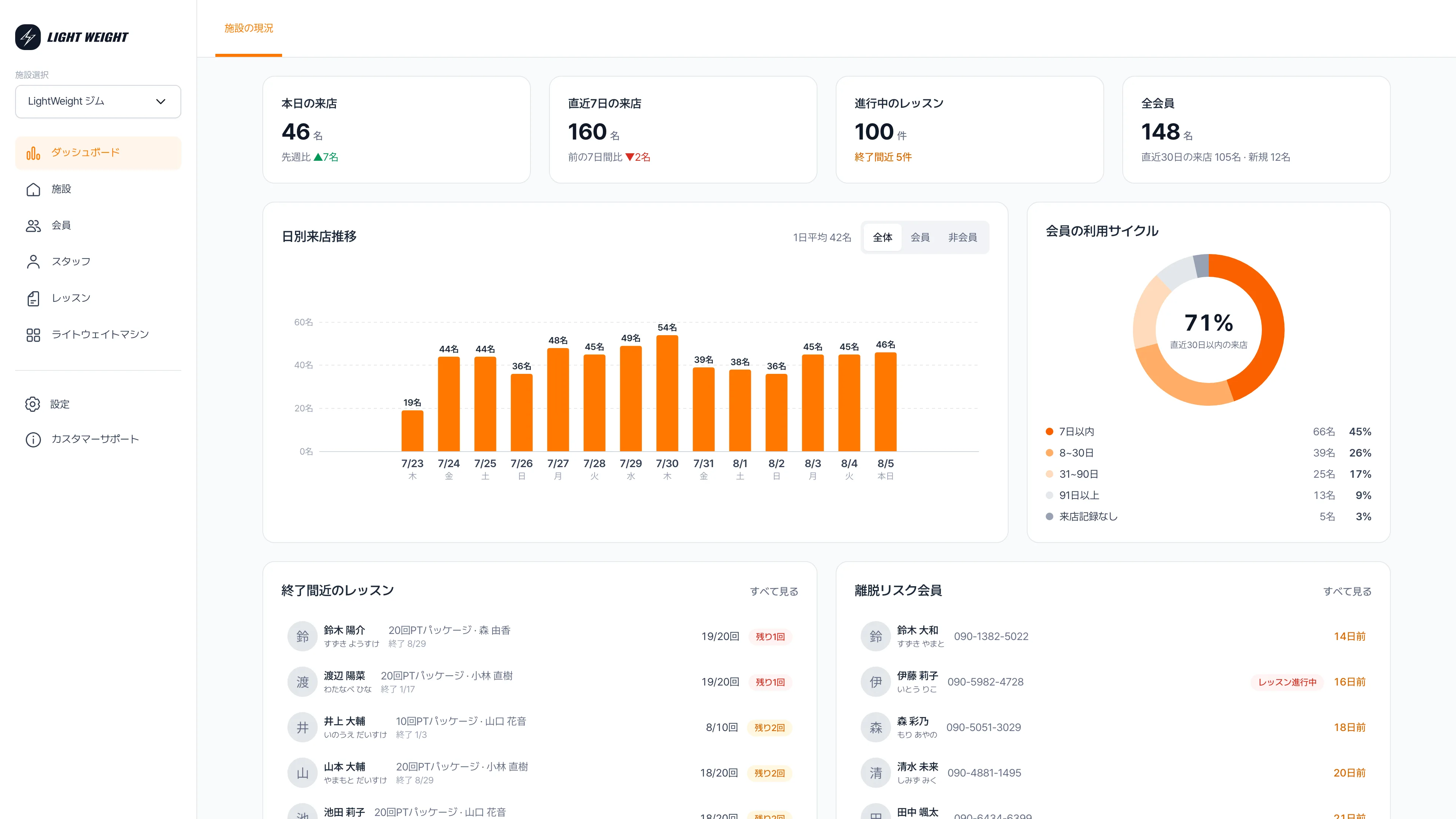This screenshot has height=819, width=1456.
Task: Open the 施設の現況 tab
Action: (249, 28)
